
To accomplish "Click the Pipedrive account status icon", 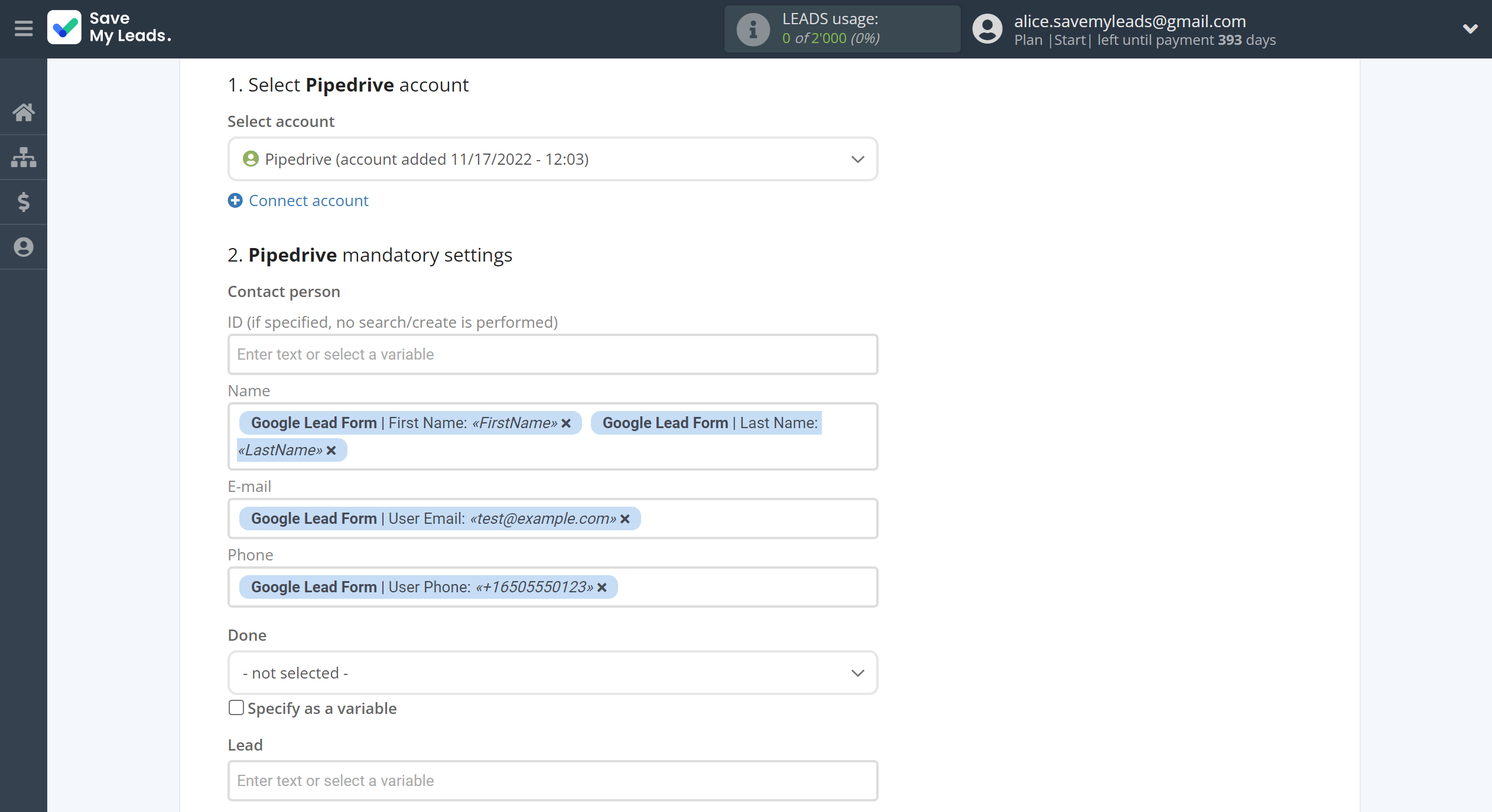I will pyautogui.click(x=251, y=159).
